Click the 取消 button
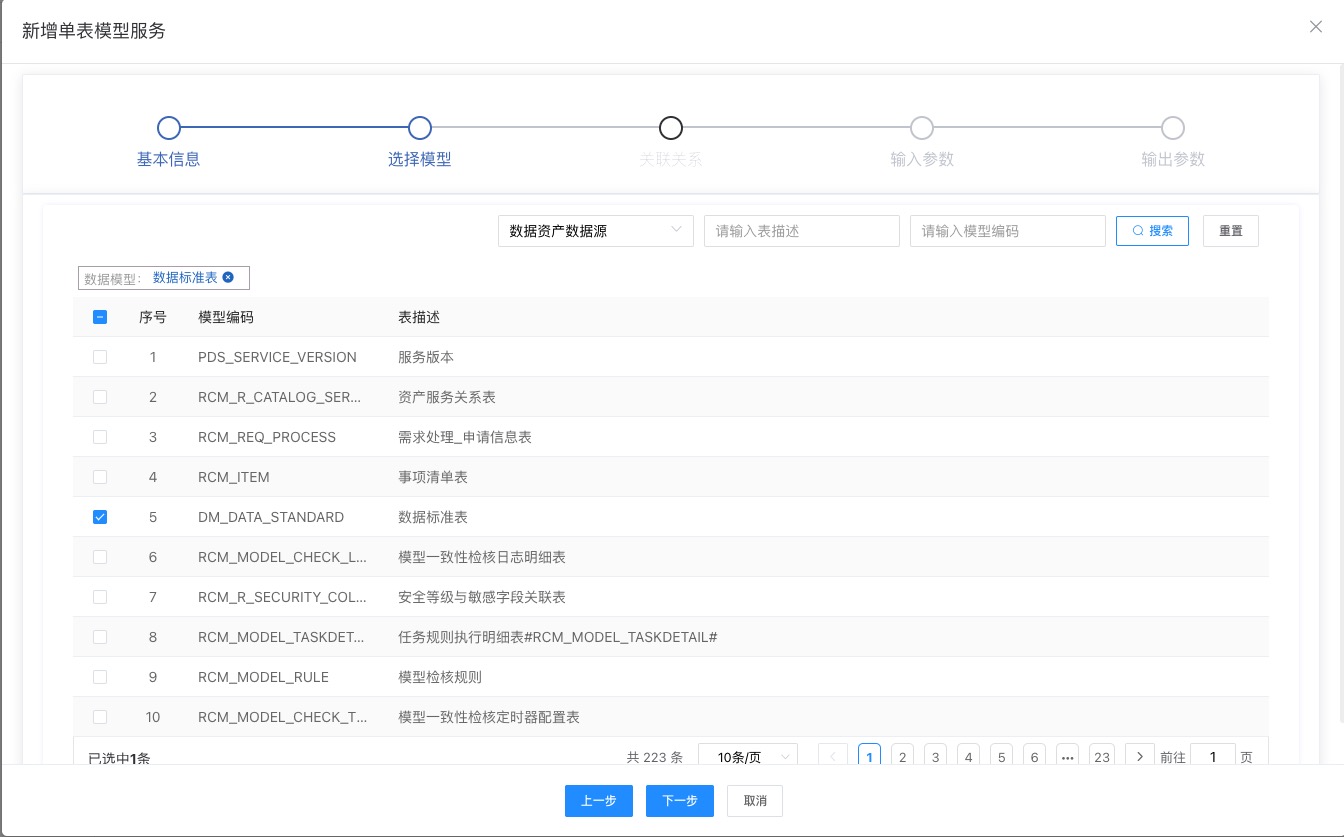Viewport: 1344px width, 837px height. coord(755,801)
